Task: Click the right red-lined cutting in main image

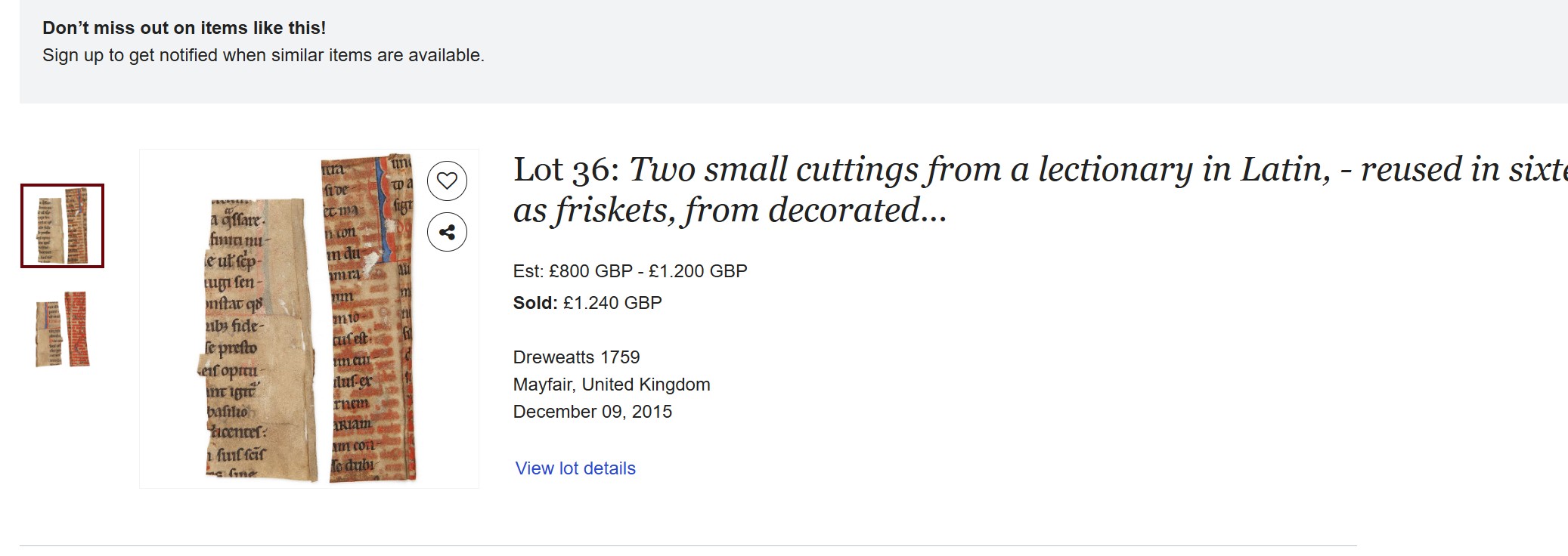Action: coord(369,317)
